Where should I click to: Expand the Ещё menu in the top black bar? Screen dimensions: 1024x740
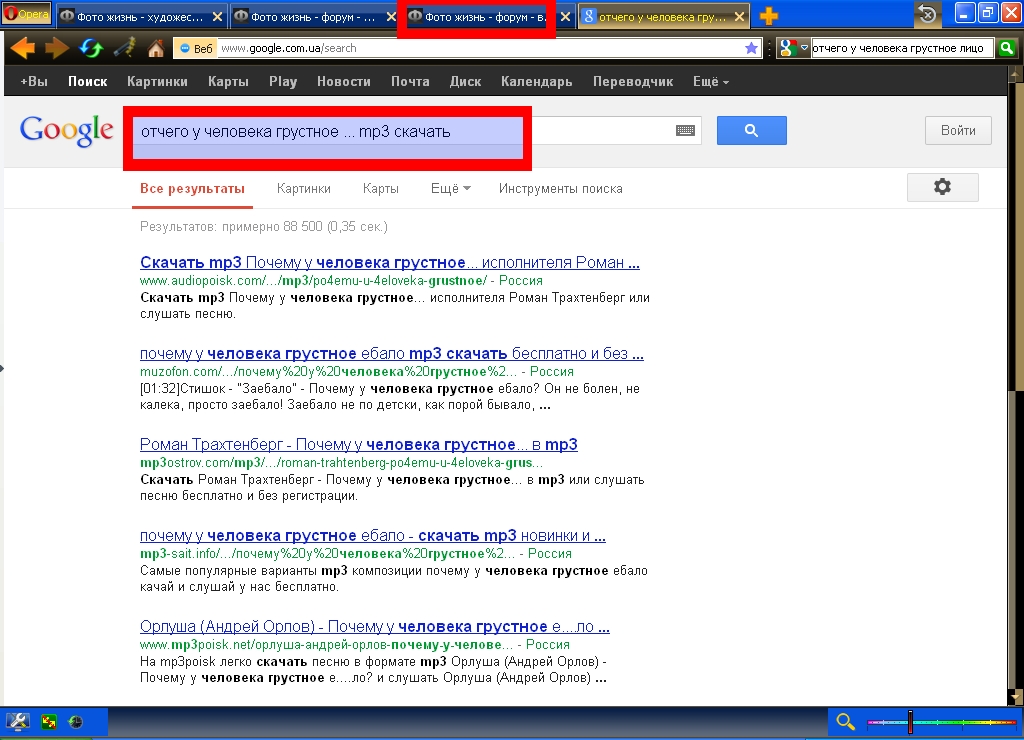pyautogui.click(x=710, y=82)
